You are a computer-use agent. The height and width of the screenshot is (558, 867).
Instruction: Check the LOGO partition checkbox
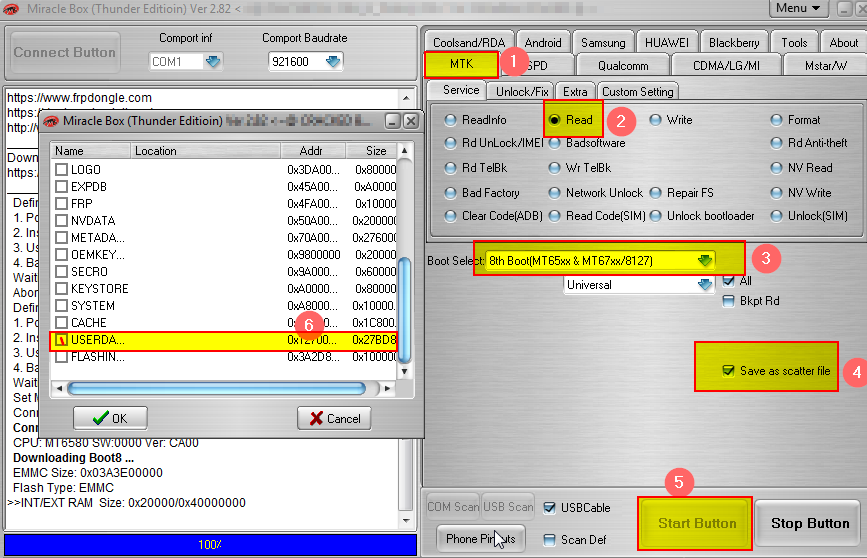point(61,169)
